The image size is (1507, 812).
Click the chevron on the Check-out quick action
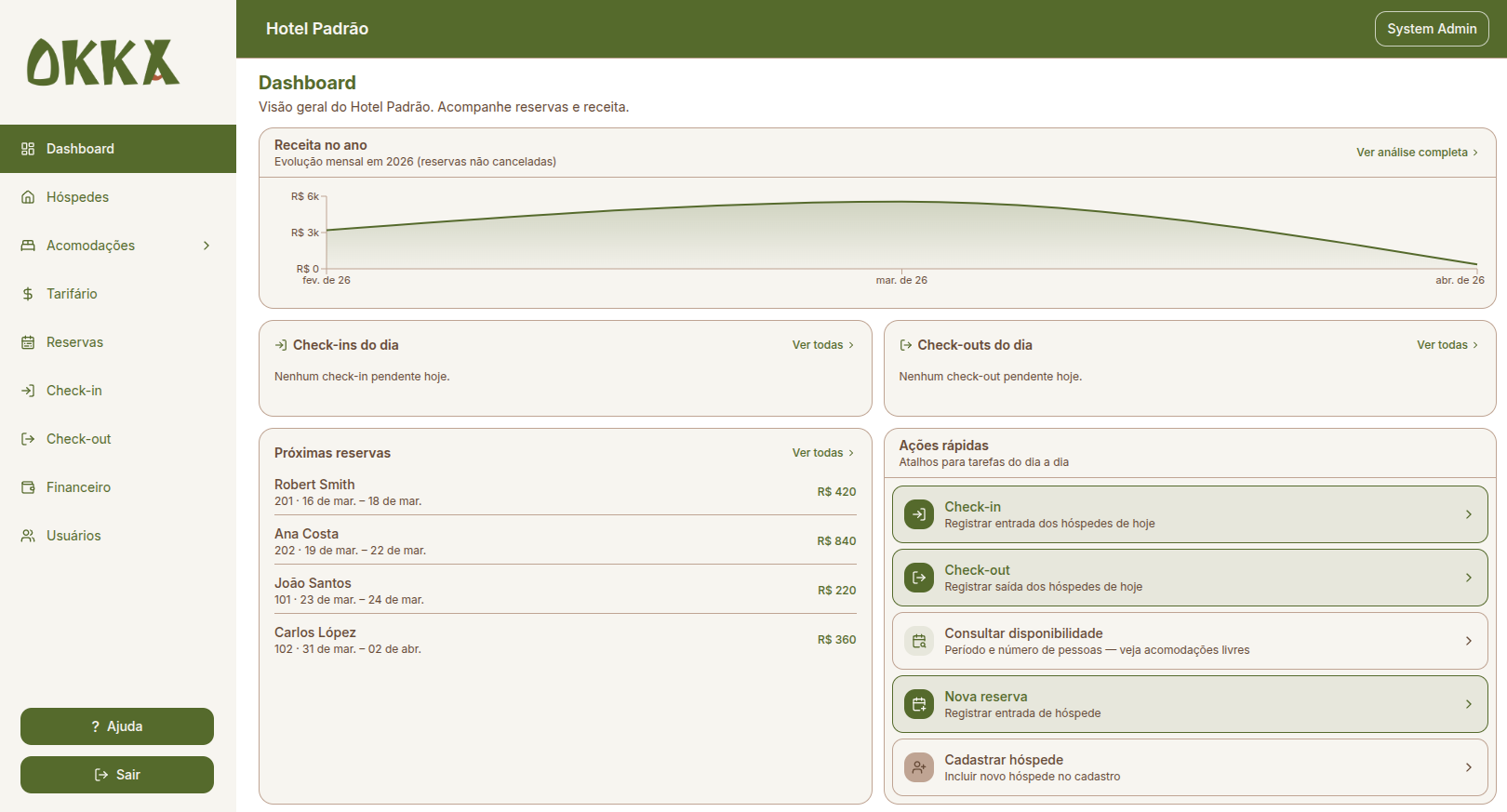coord(1469,578)
